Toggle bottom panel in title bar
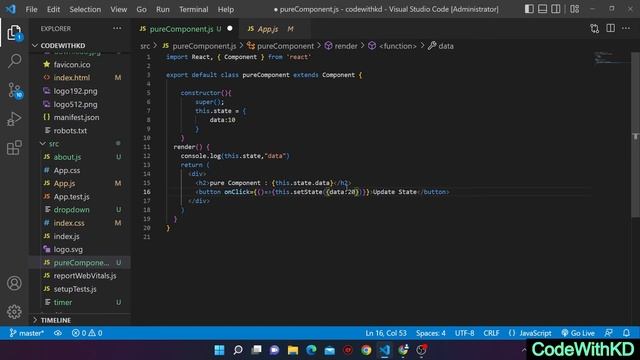Image resolution: width=640 pixels, height=360 pixels. (542, 9)
